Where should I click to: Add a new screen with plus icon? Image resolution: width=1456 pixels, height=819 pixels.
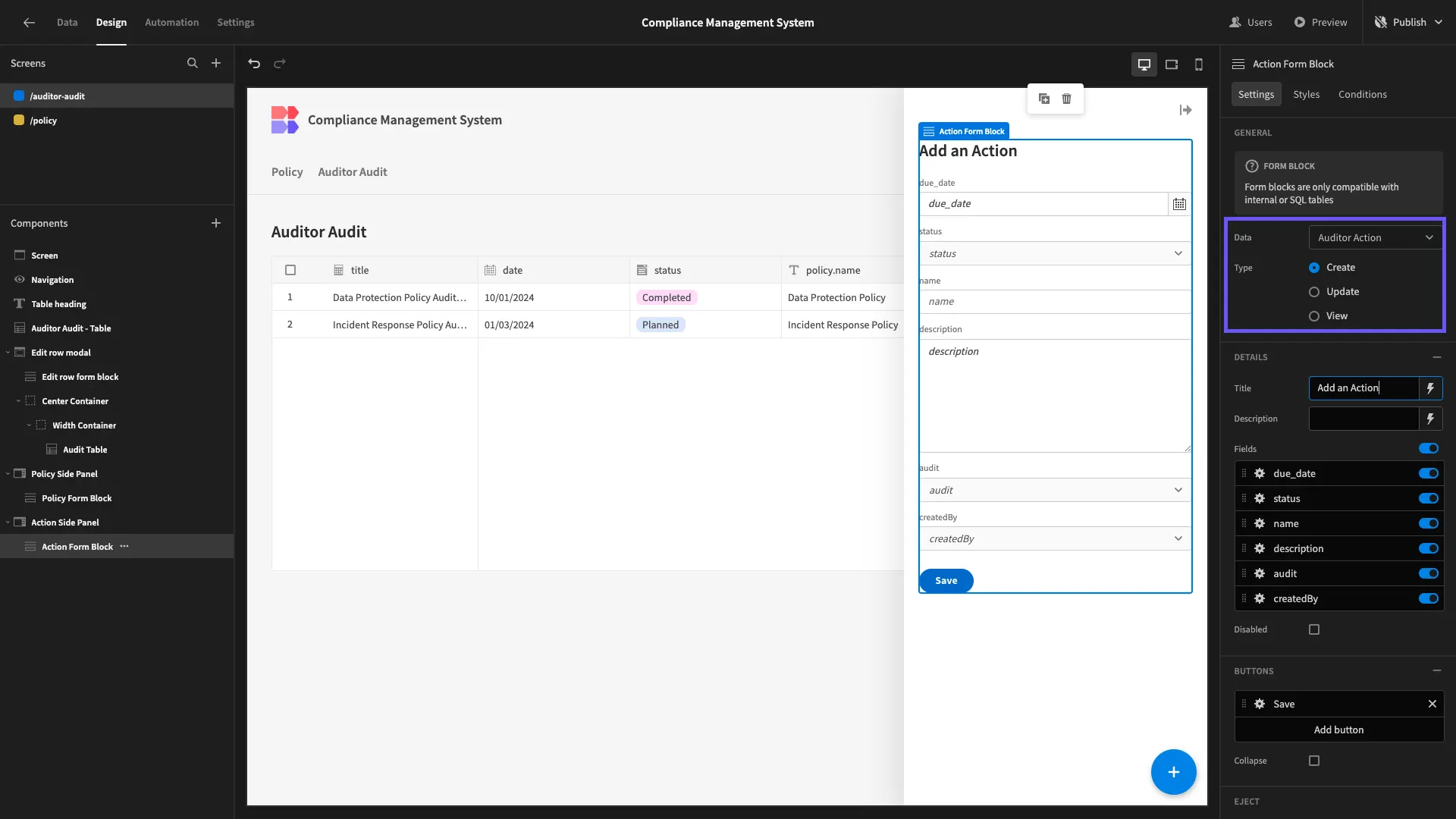click(x=216, y=63)
